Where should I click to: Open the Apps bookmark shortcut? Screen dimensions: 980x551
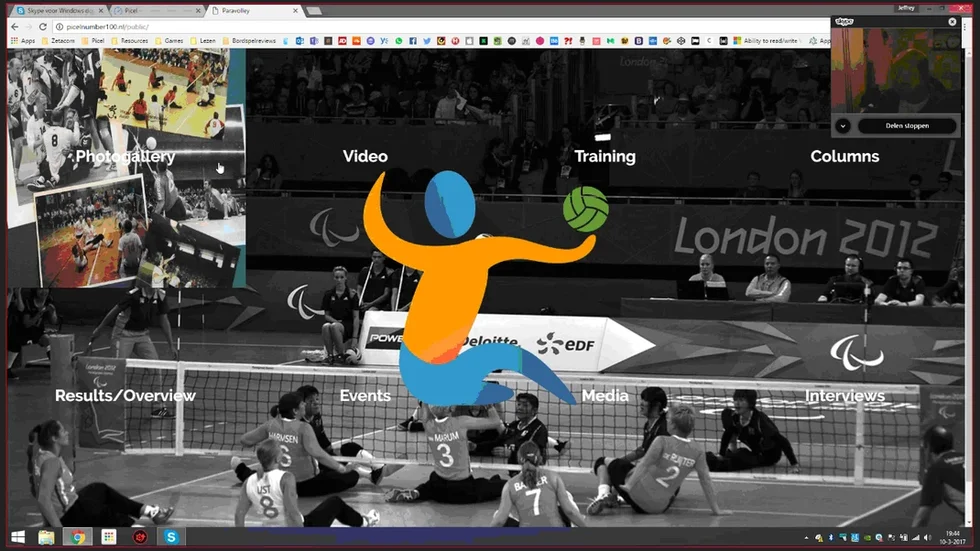click(x=23, y=41)
